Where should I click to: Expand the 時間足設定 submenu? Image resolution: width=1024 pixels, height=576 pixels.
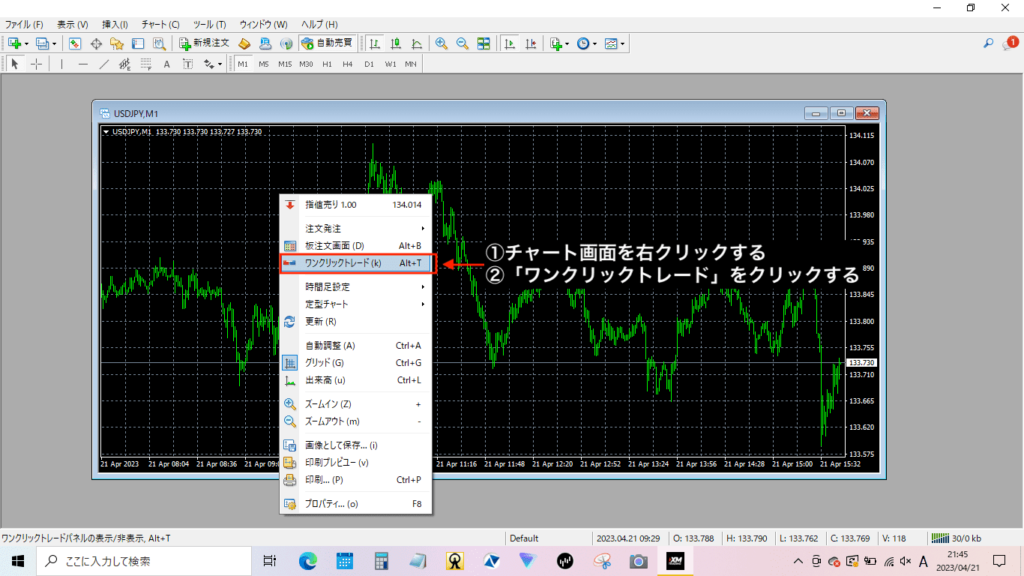click(357, 287)
